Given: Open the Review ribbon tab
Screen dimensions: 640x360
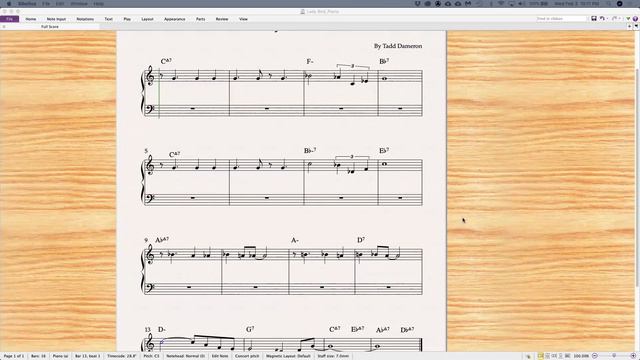Looking at the screenshot, I should (222, 19).
